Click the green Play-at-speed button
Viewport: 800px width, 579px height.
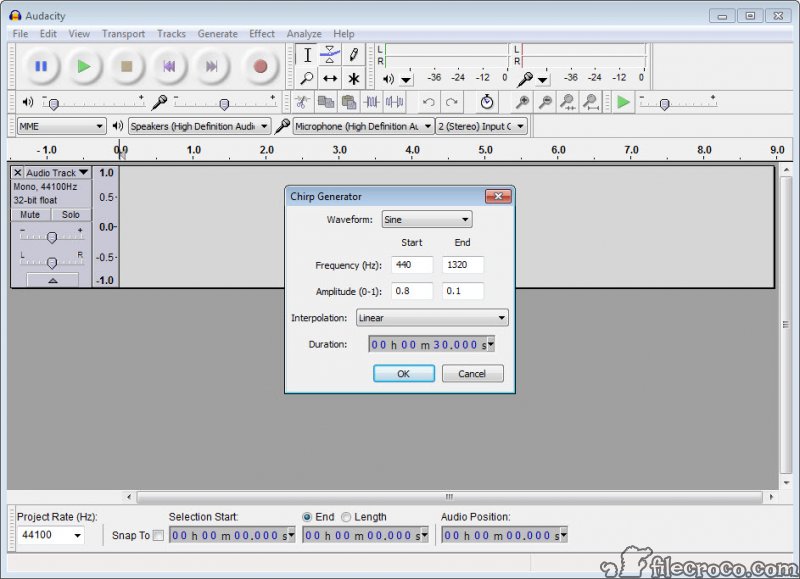click(x=623, y=103)
